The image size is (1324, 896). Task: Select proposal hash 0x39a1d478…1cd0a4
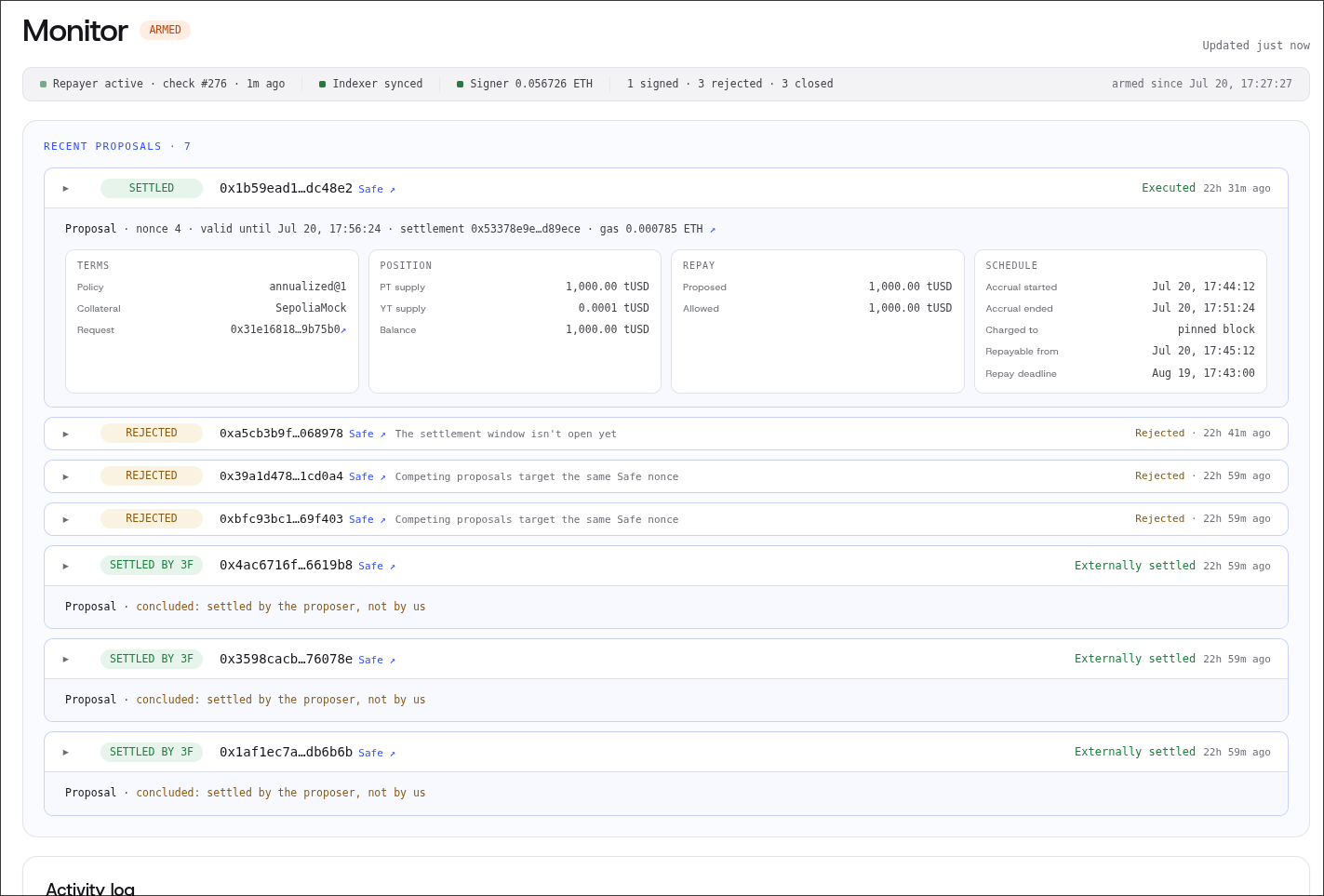pyautogui.click(x=281, y=475)
